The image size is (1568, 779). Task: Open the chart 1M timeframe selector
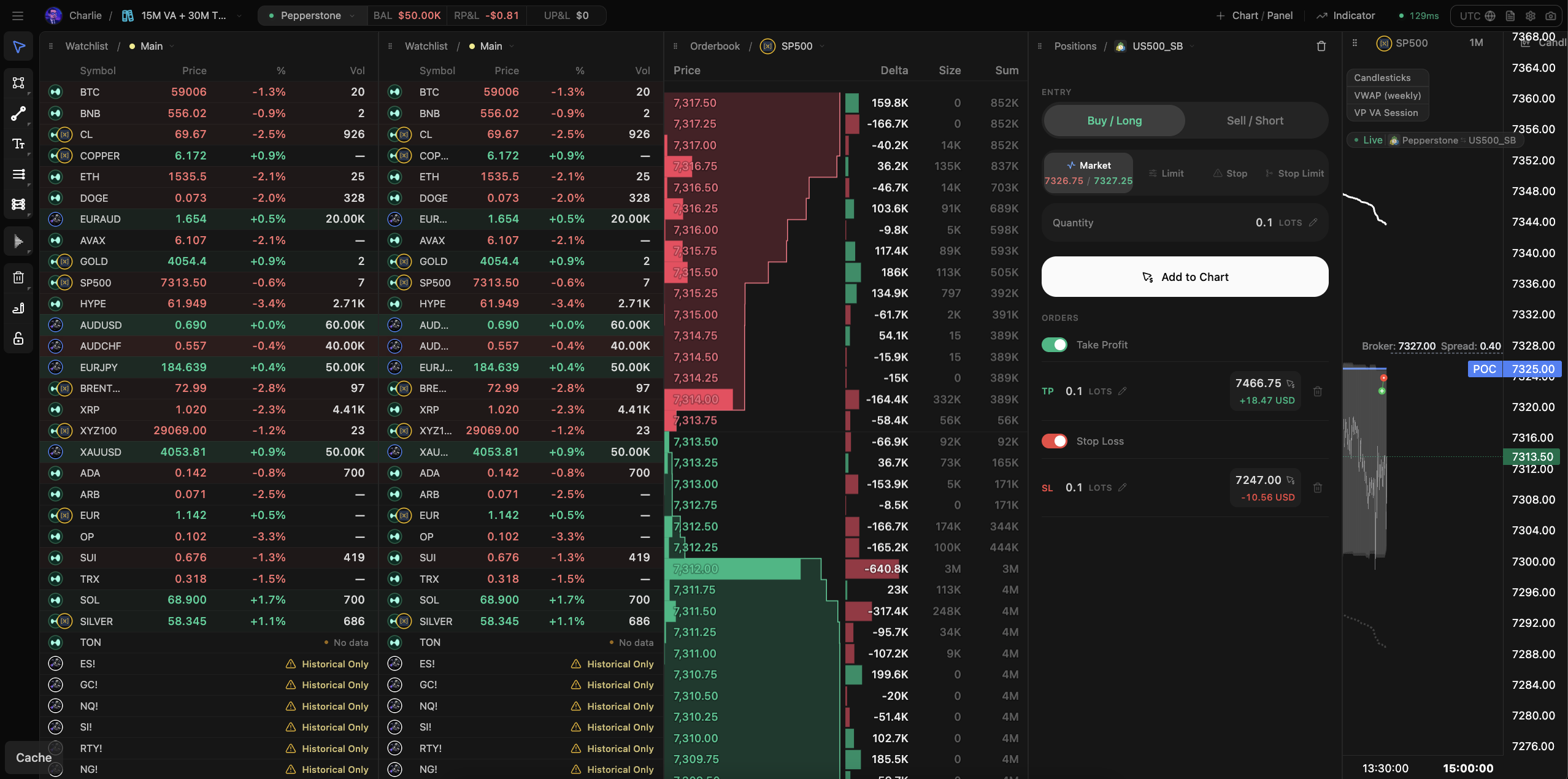pyautogui.click(x=1476, y=43)
